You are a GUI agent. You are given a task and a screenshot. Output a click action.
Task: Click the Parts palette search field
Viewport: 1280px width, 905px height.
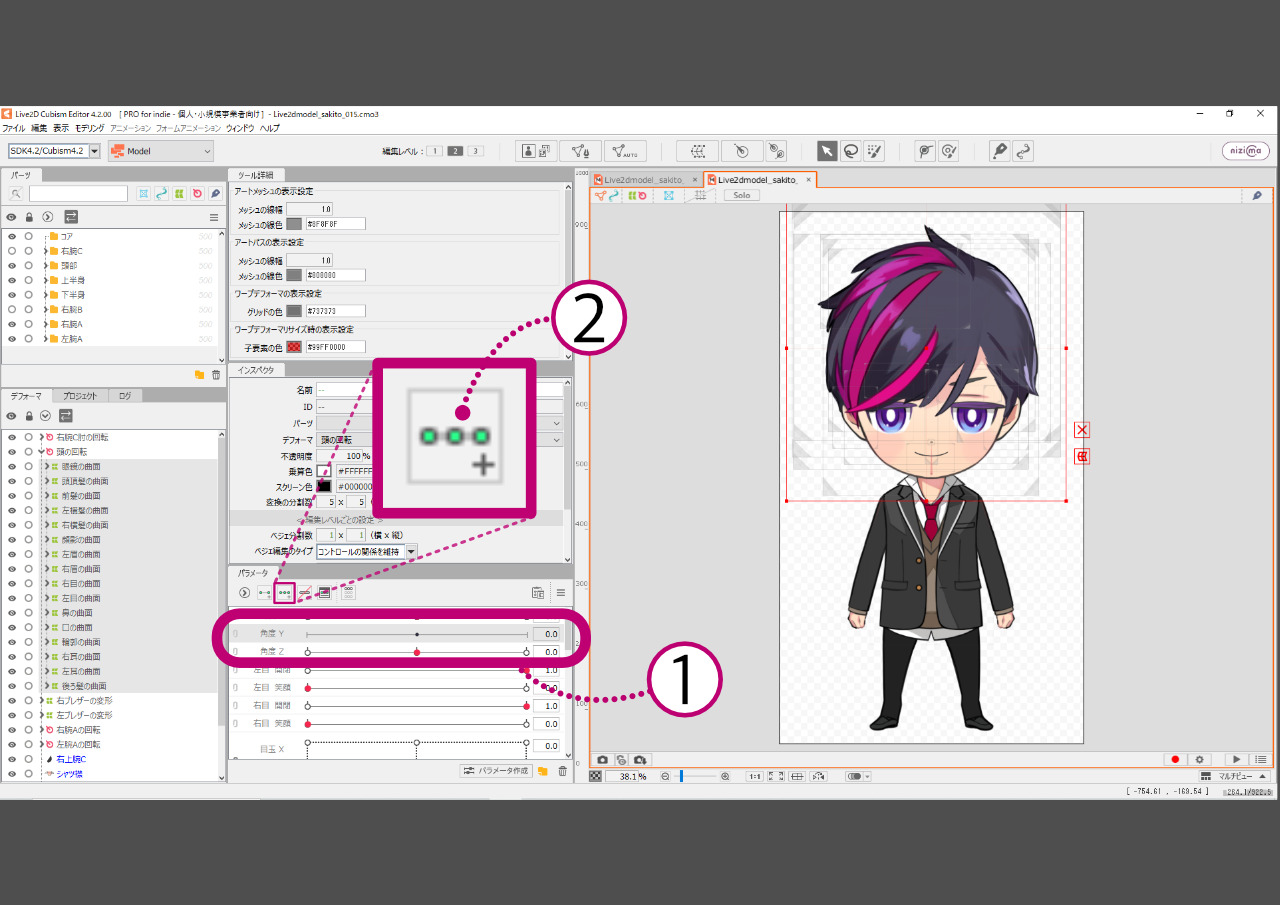78,194
